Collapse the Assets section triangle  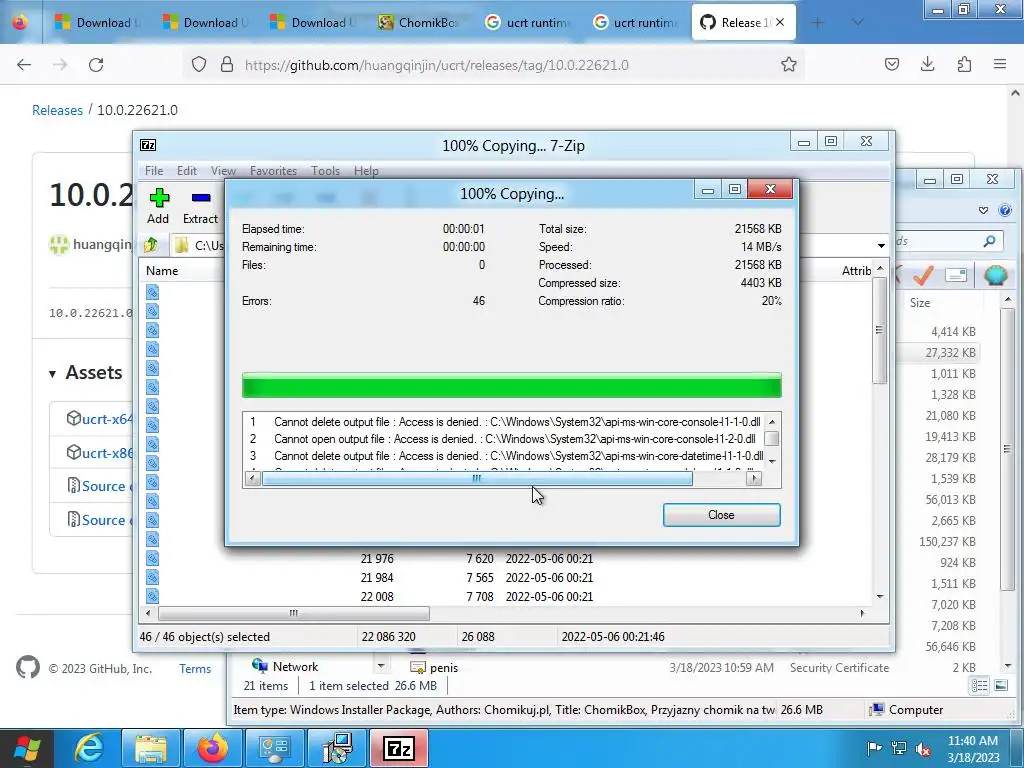tap(52, 374)
